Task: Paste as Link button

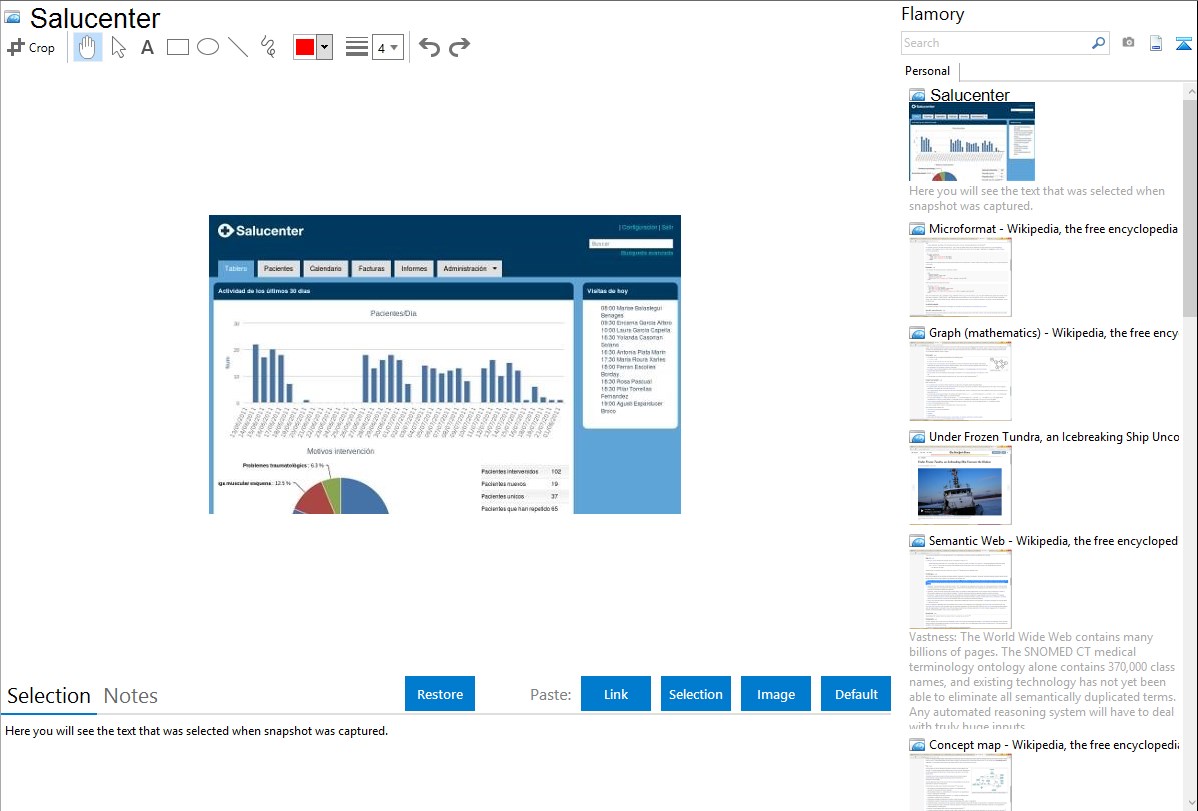Action: point(616,694)
